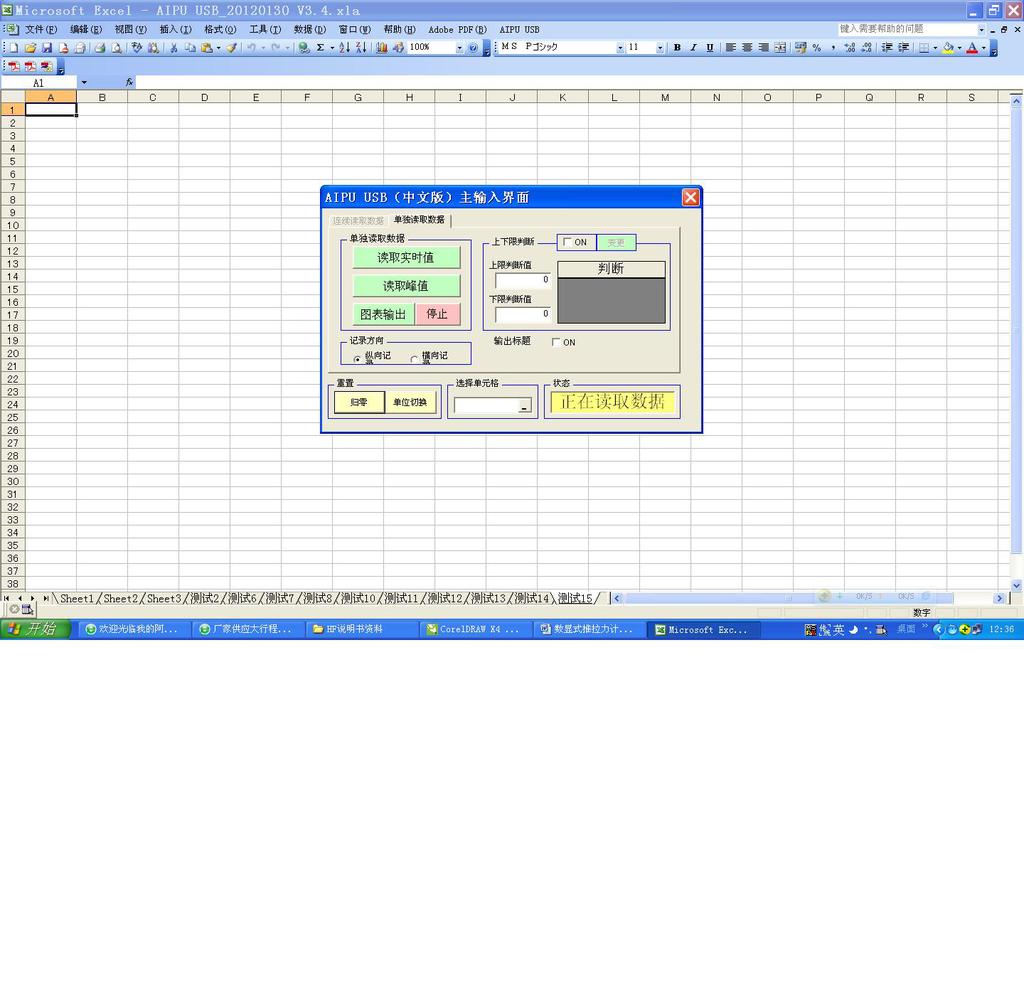
Task: Click the 上限判断值 input field
Action: coord(522,280)
